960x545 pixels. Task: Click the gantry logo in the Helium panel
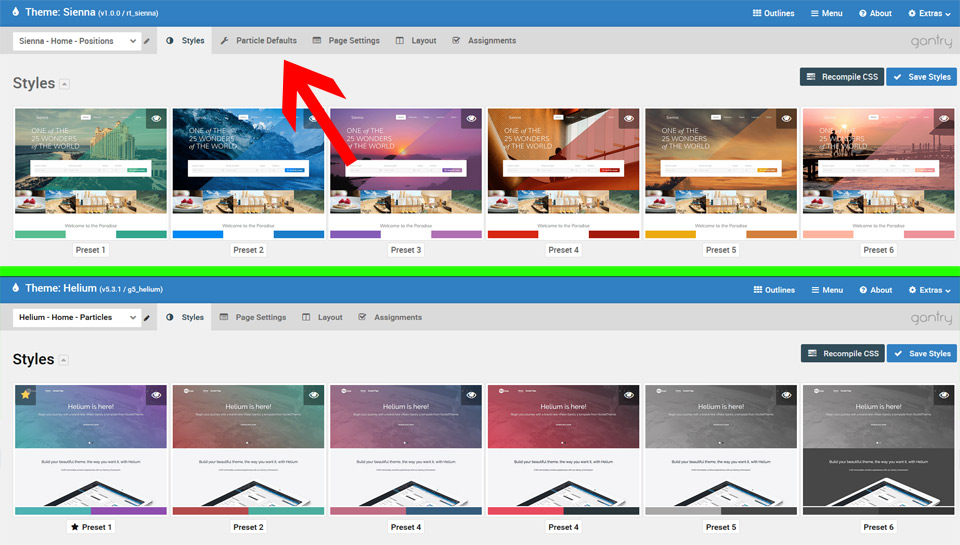pos(931,318)
